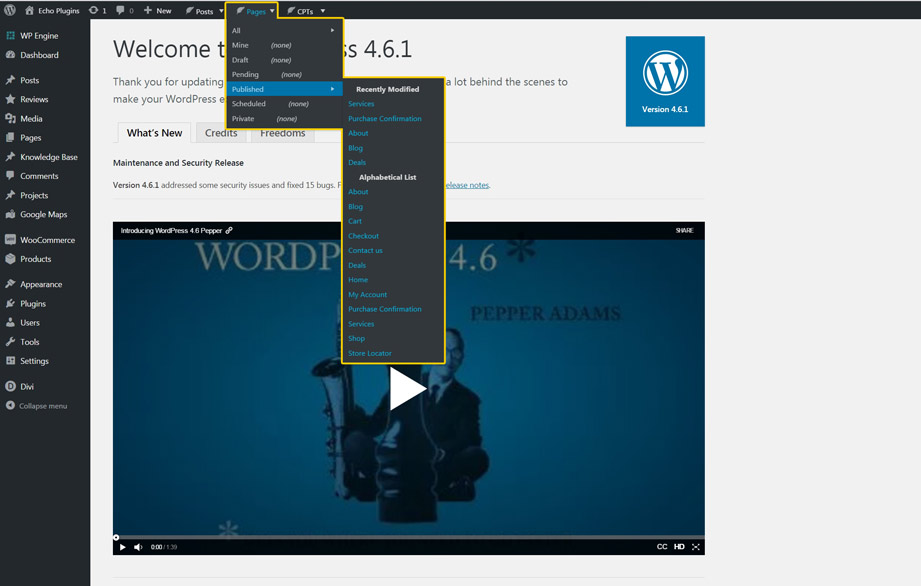Click the Users icon in sidebar
Viewport: 921px width, 586px height.
pyautogui.click(x=10, y=322)
